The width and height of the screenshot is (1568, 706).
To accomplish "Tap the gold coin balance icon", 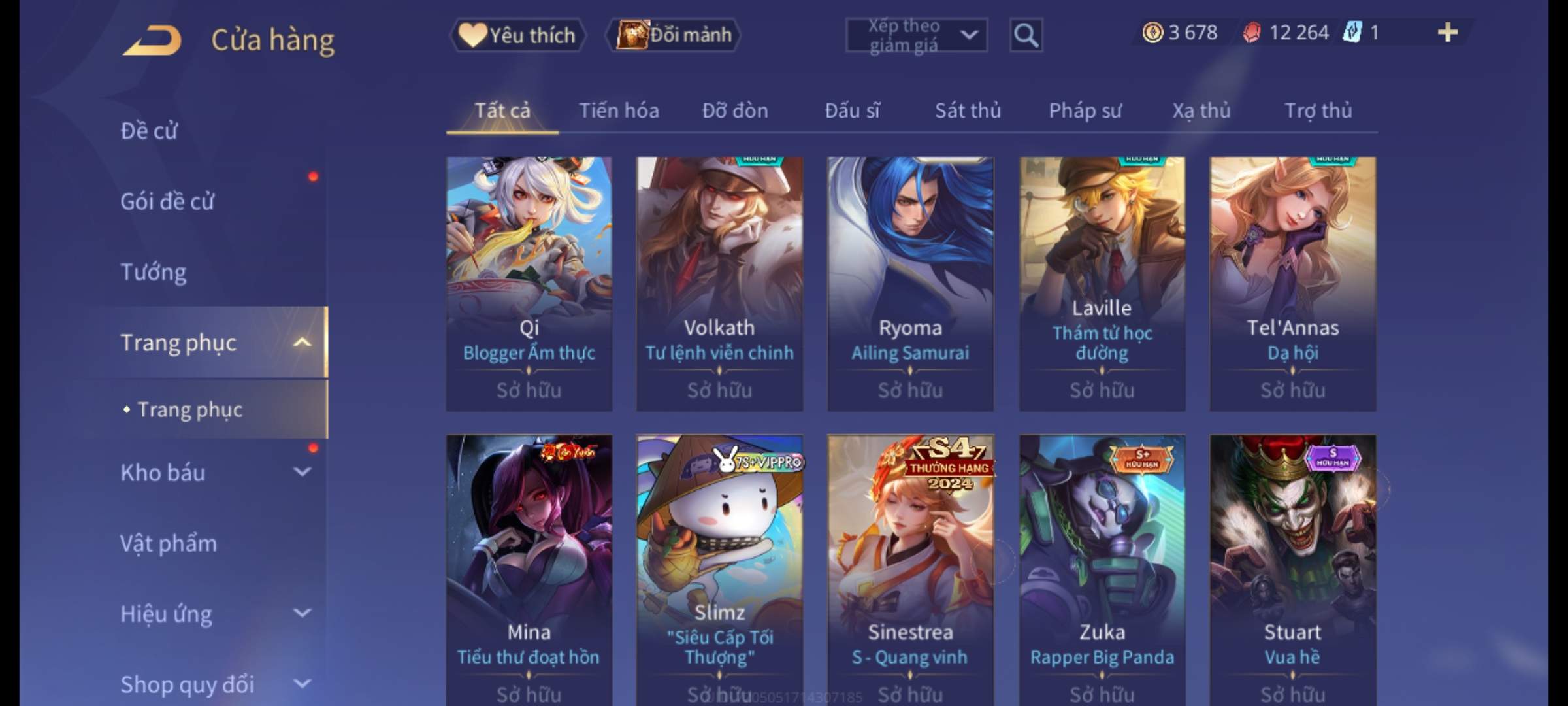I will click(1152, 32).
